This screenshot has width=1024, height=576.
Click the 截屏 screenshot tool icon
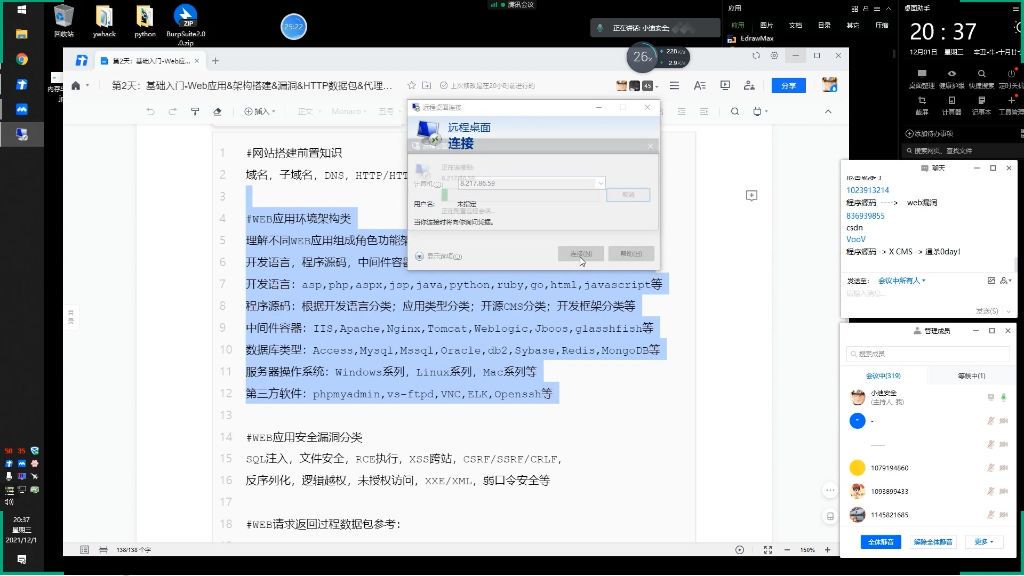pos(922,104)
